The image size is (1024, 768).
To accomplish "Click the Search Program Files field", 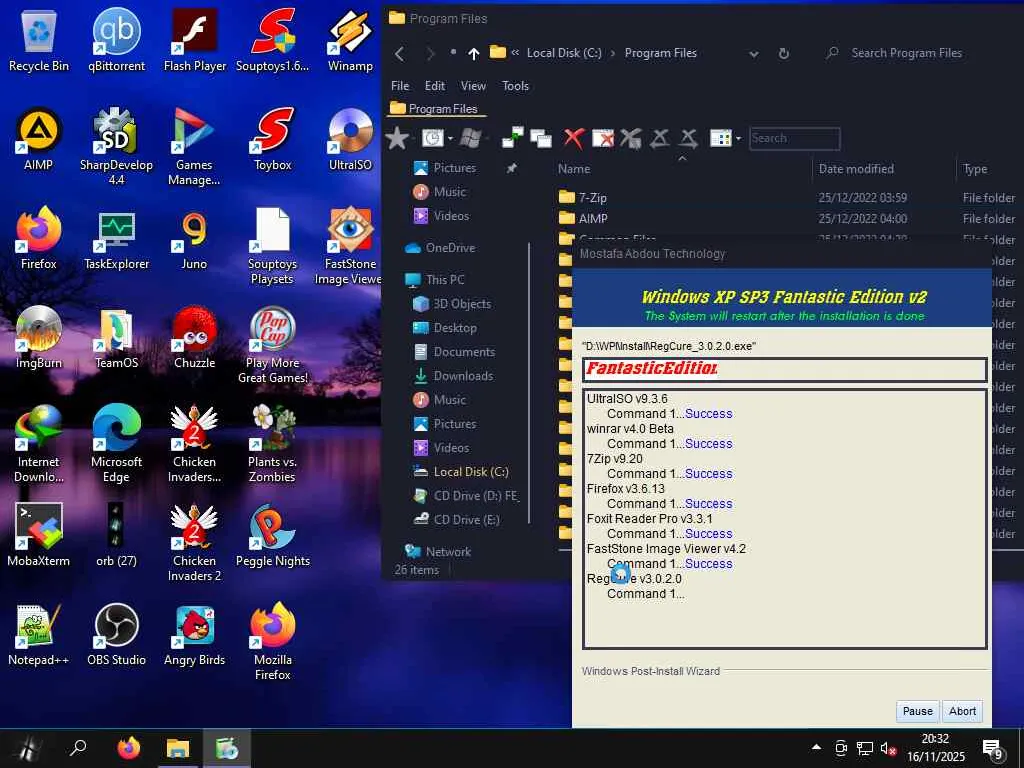I will (x=906, y=53).
